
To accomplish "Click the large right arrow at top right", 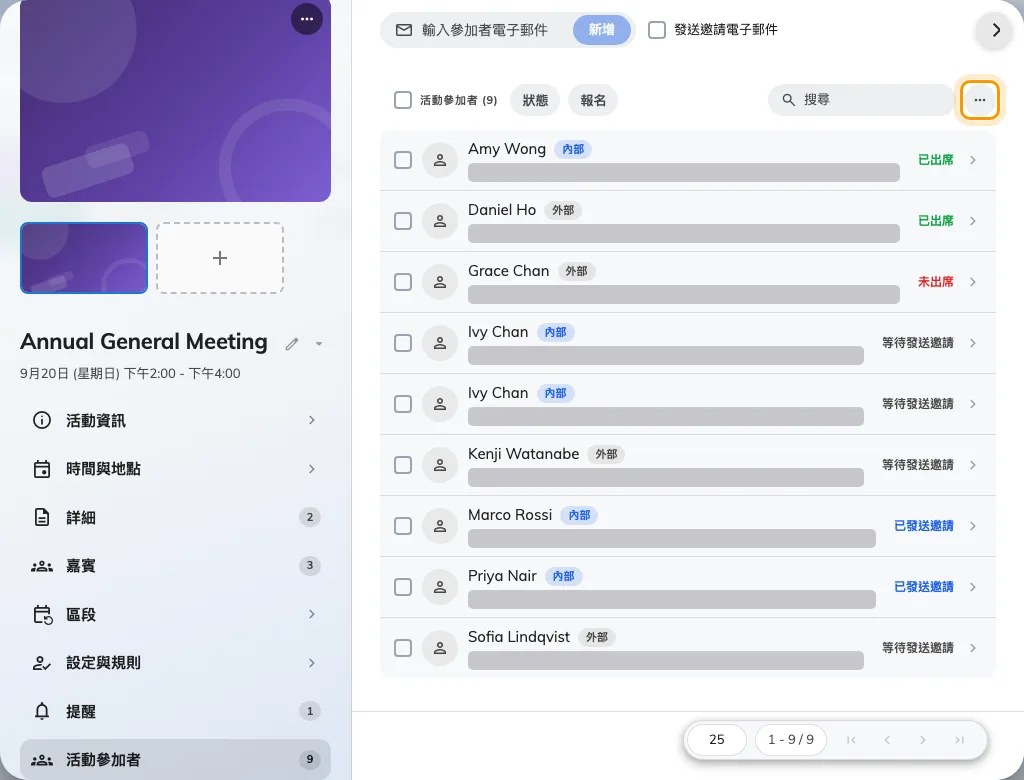I will tap(996, 30).
